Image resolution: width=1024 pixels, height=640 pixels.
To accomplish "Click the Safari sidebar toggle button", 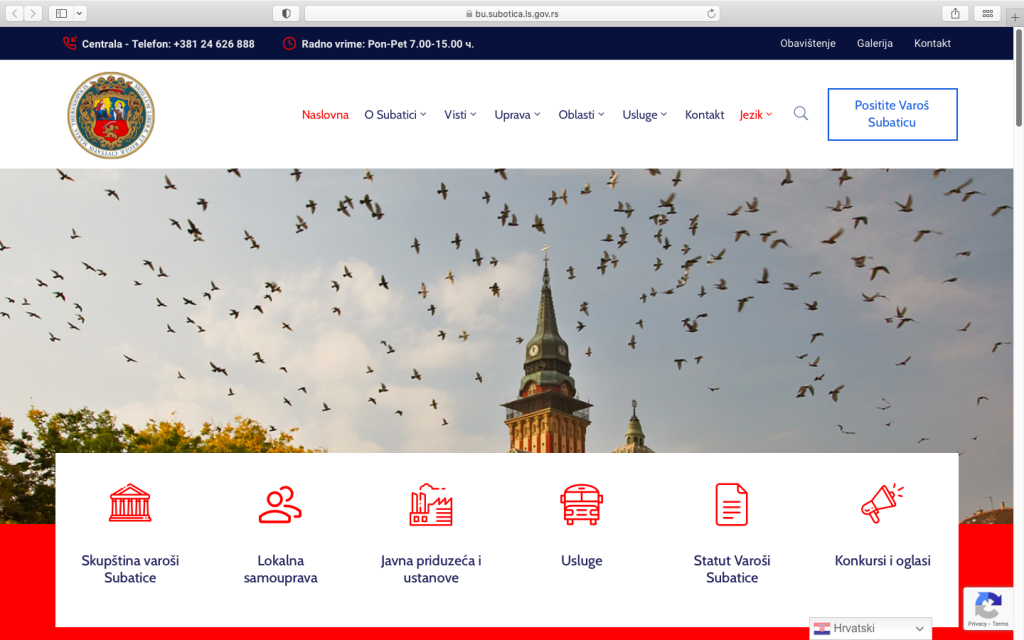I will (x=61, y=13).
